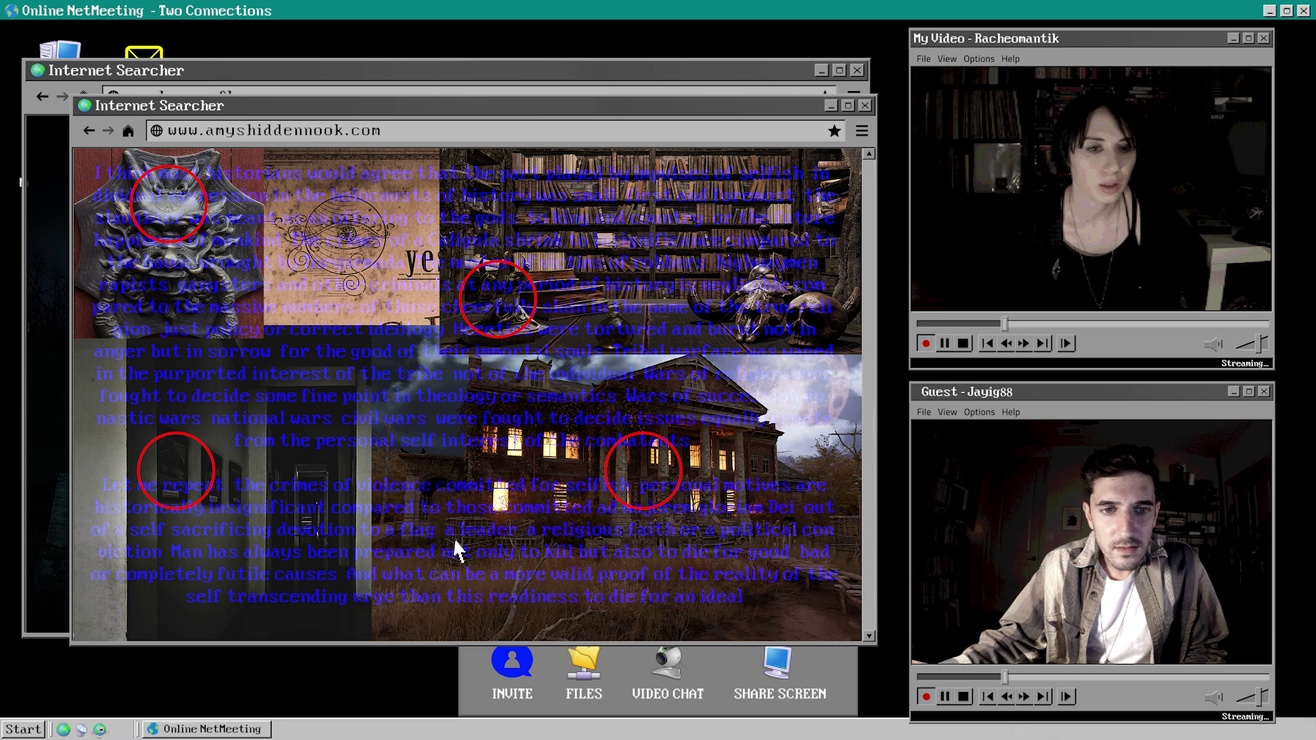Go to browser home page icon

click(x=128, y=131)
